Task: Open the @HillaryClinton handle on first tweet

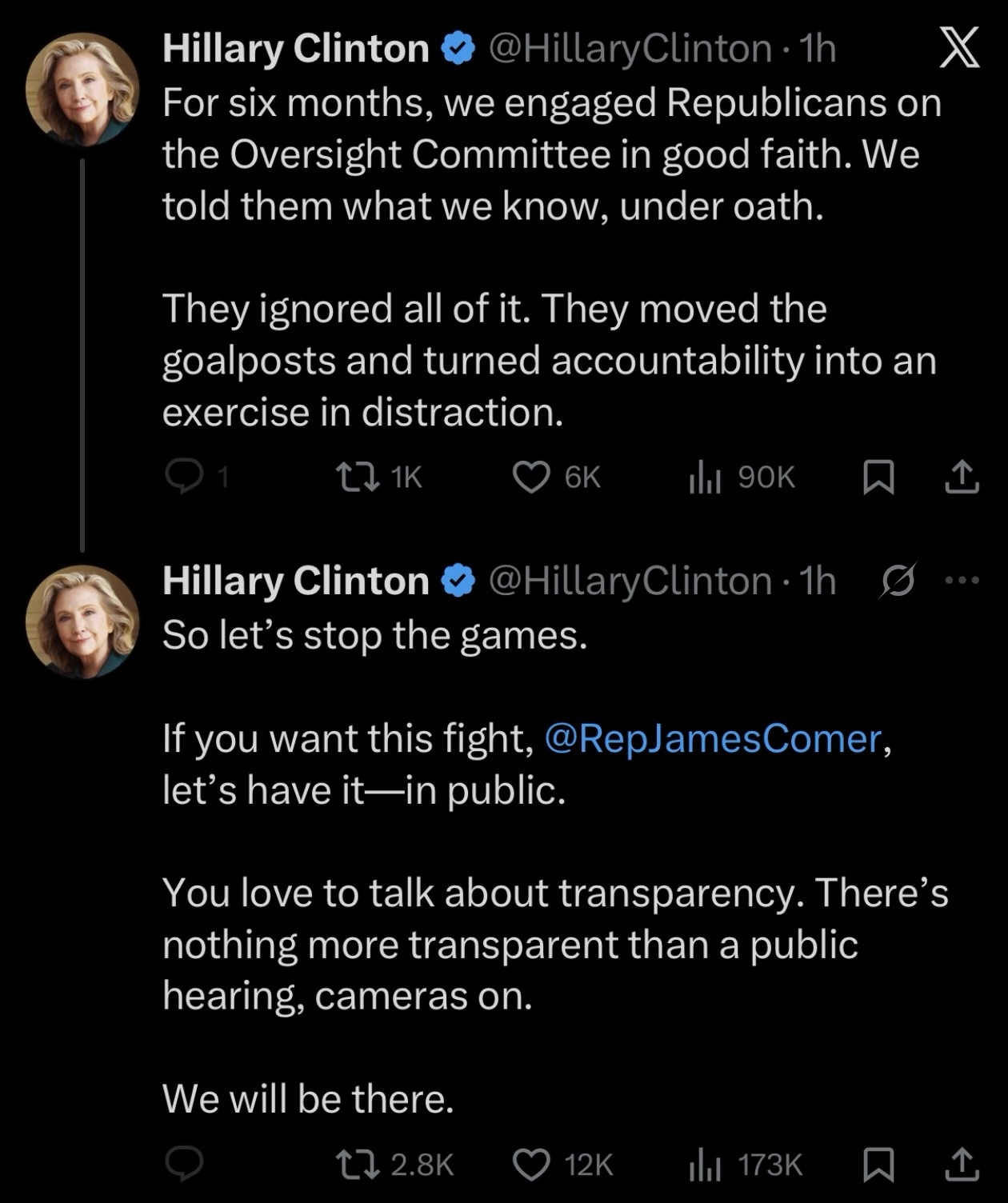Action: click(x=629, y=49)
